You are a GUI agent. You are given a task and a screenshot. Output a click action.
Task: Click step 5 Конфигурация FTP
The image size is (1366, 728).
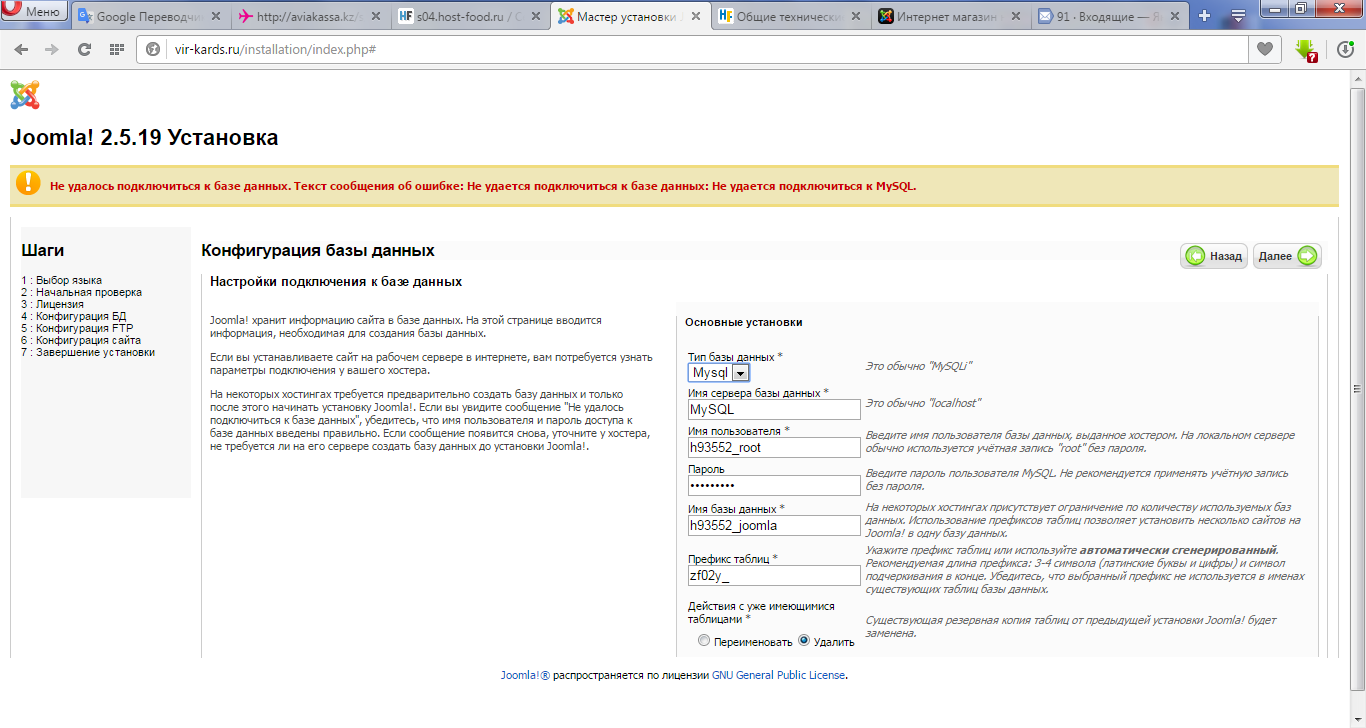(77, 328)
